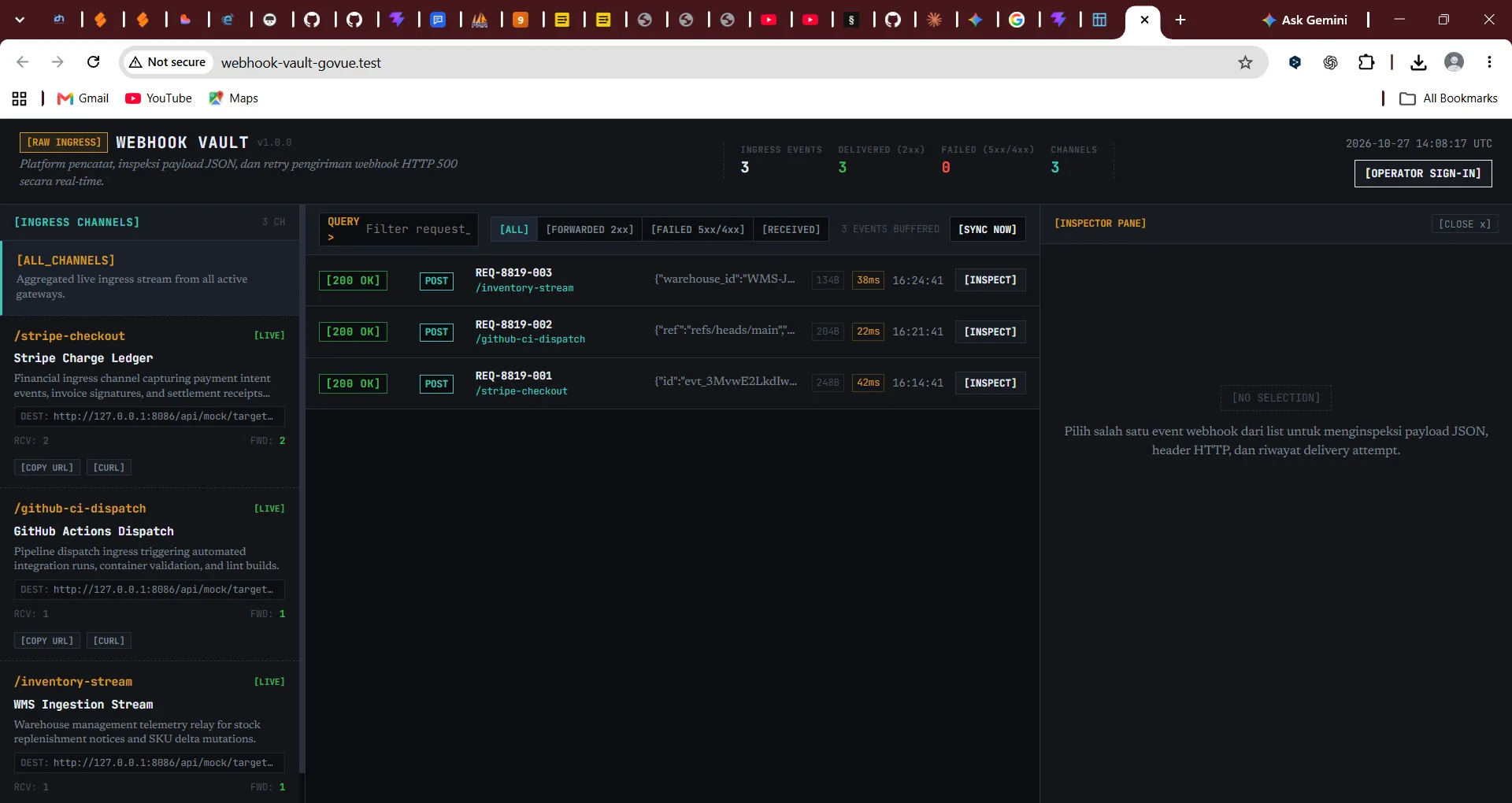Close the Inspector Pane
This screenshot has width=1512, height=803.
(1465, 224)
